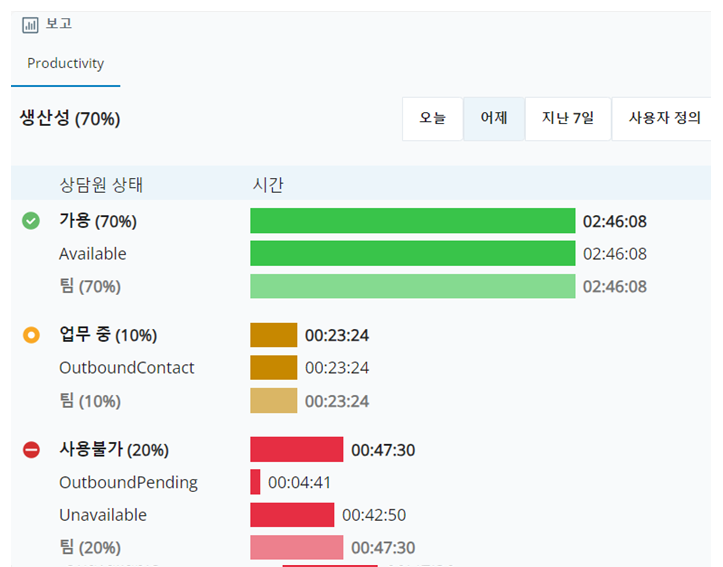This screenshot has height=567, width=723.
Task: Click the green bar in Available row
Action: tap(413, 253)
